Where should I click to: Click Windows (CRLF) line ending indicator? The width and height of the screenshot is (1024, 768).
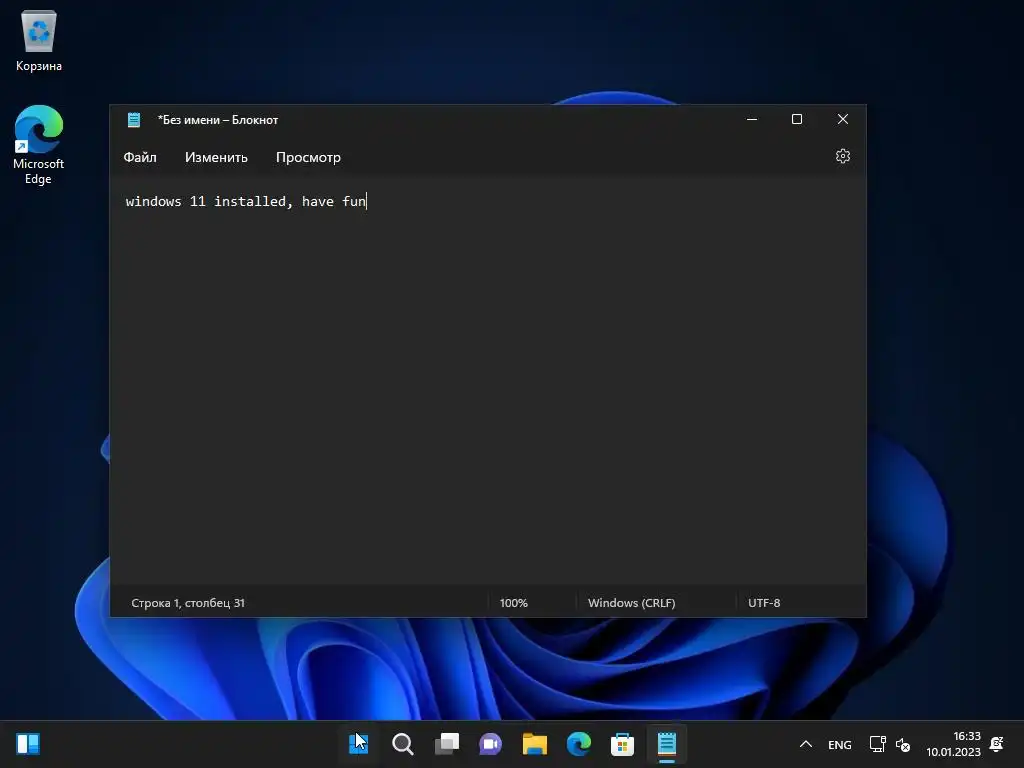click(632, 603)
